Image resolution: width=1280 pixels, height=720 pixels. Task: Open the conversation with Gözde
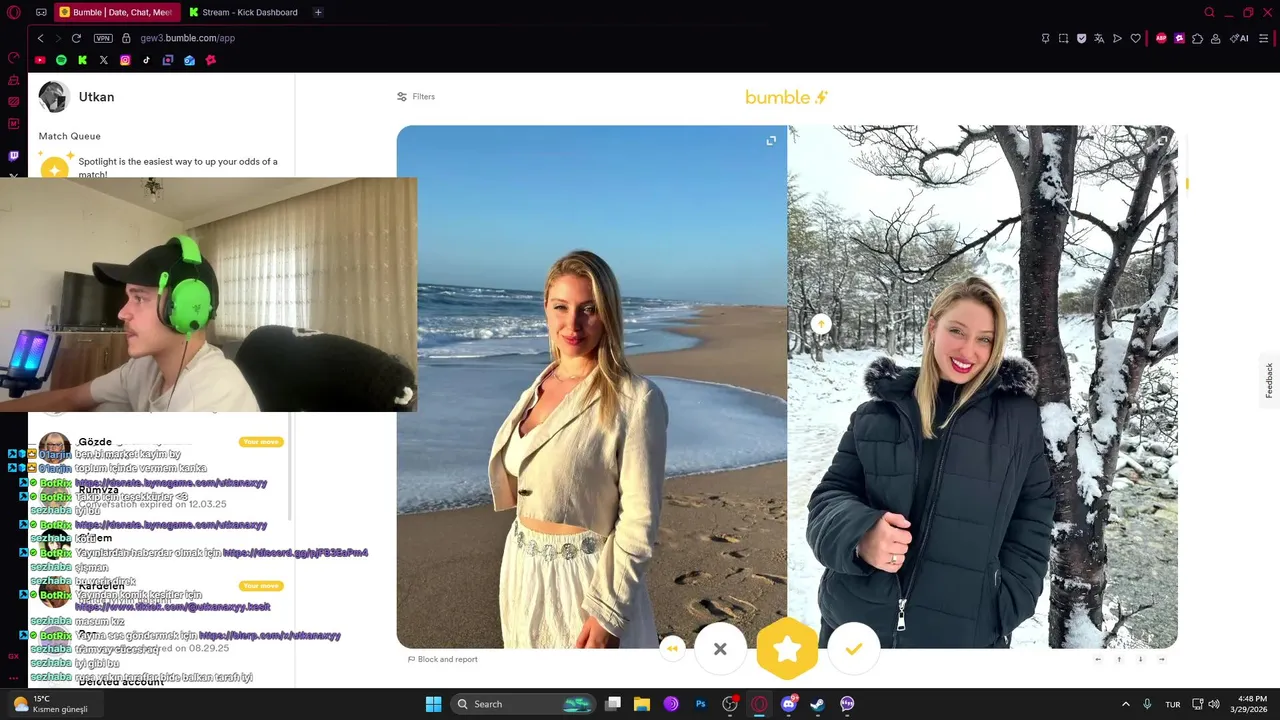click(160, 442)
